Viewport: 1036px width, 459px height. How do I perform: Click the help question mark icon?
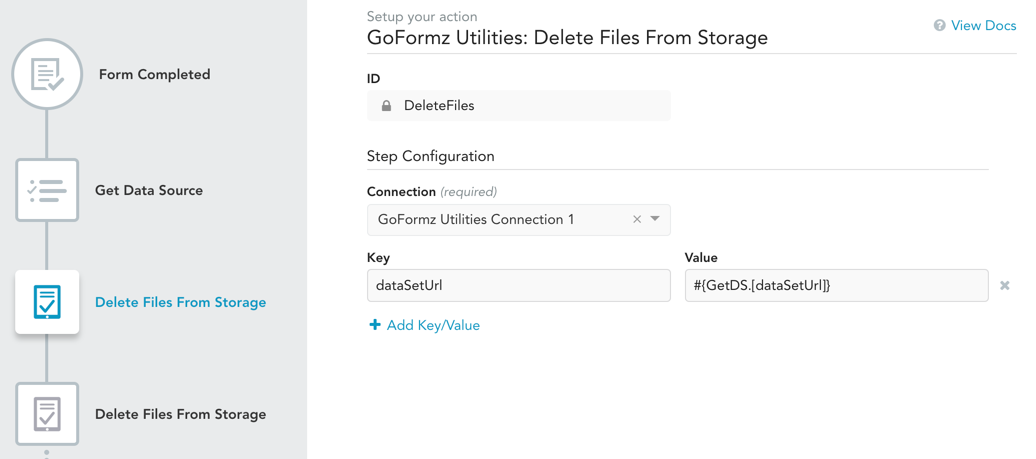[939, 26]
